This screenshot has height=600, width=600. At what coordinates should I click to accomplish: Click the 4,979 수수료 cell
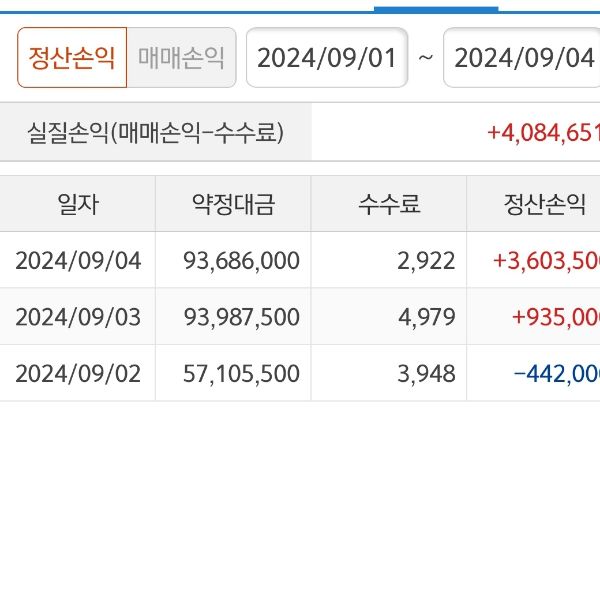point(427,317)
